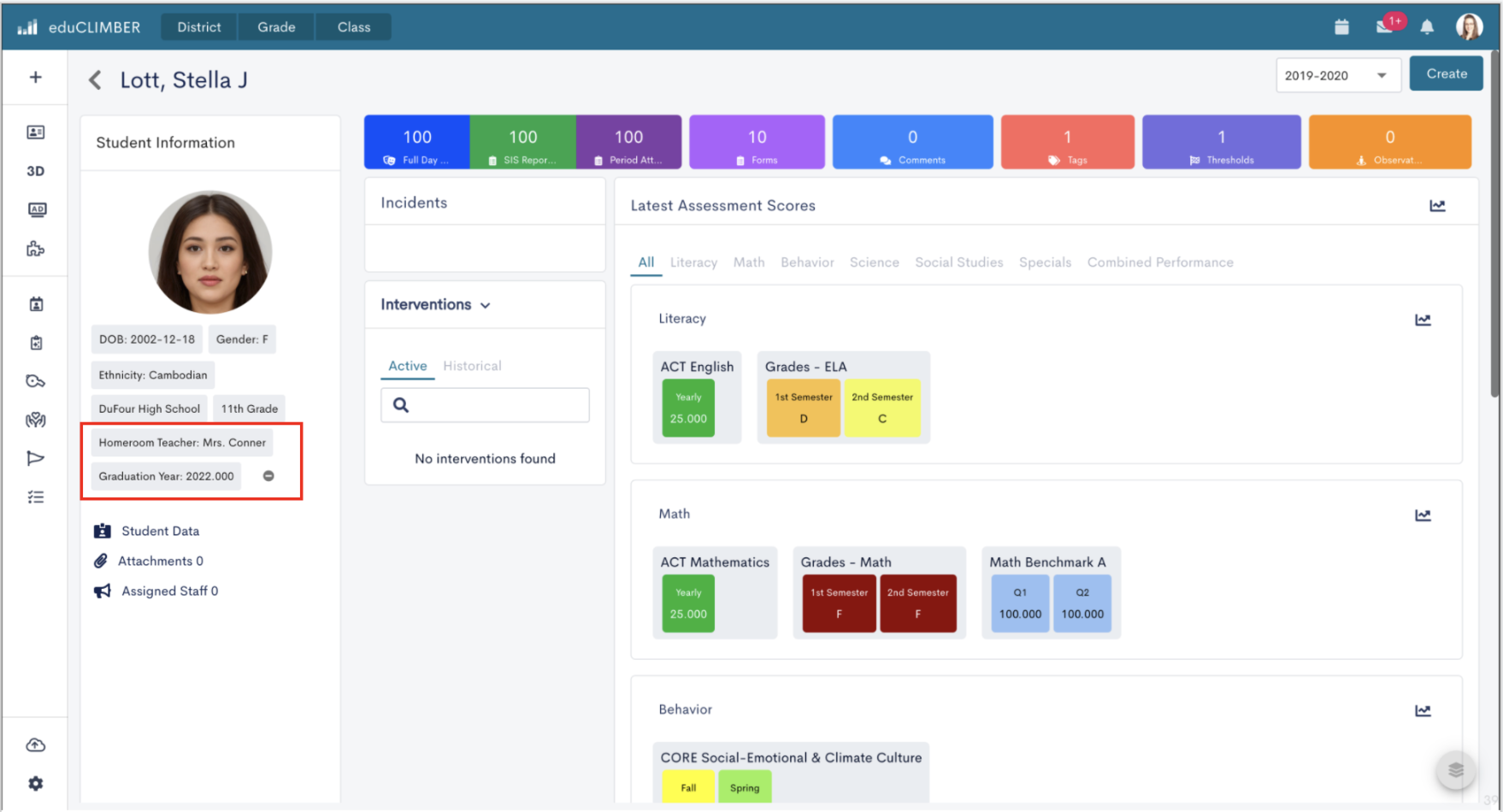The image size is (1503, 812).
Task: Switch to the Science assessment tab
Action: point(874,262)
